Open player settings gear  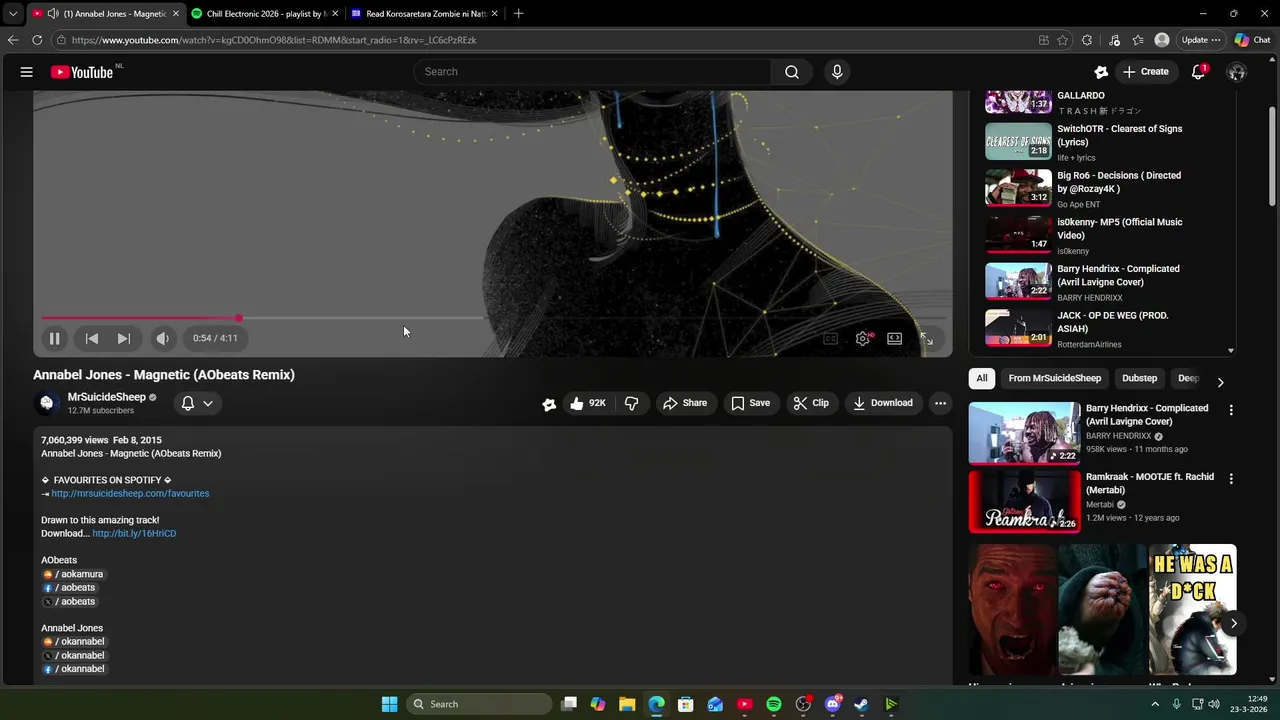coord(863,339)
